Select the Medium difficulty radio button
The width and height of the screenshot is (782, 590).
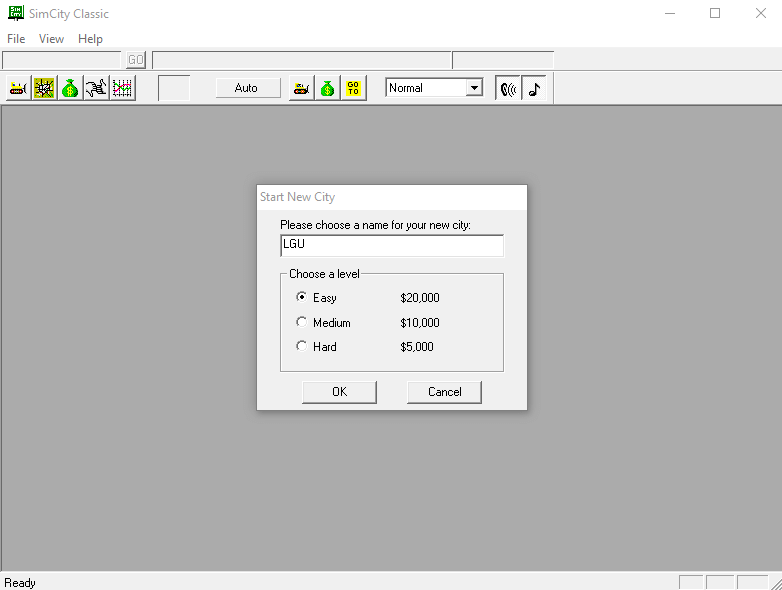pyautogui.click(x=301, y=322)
